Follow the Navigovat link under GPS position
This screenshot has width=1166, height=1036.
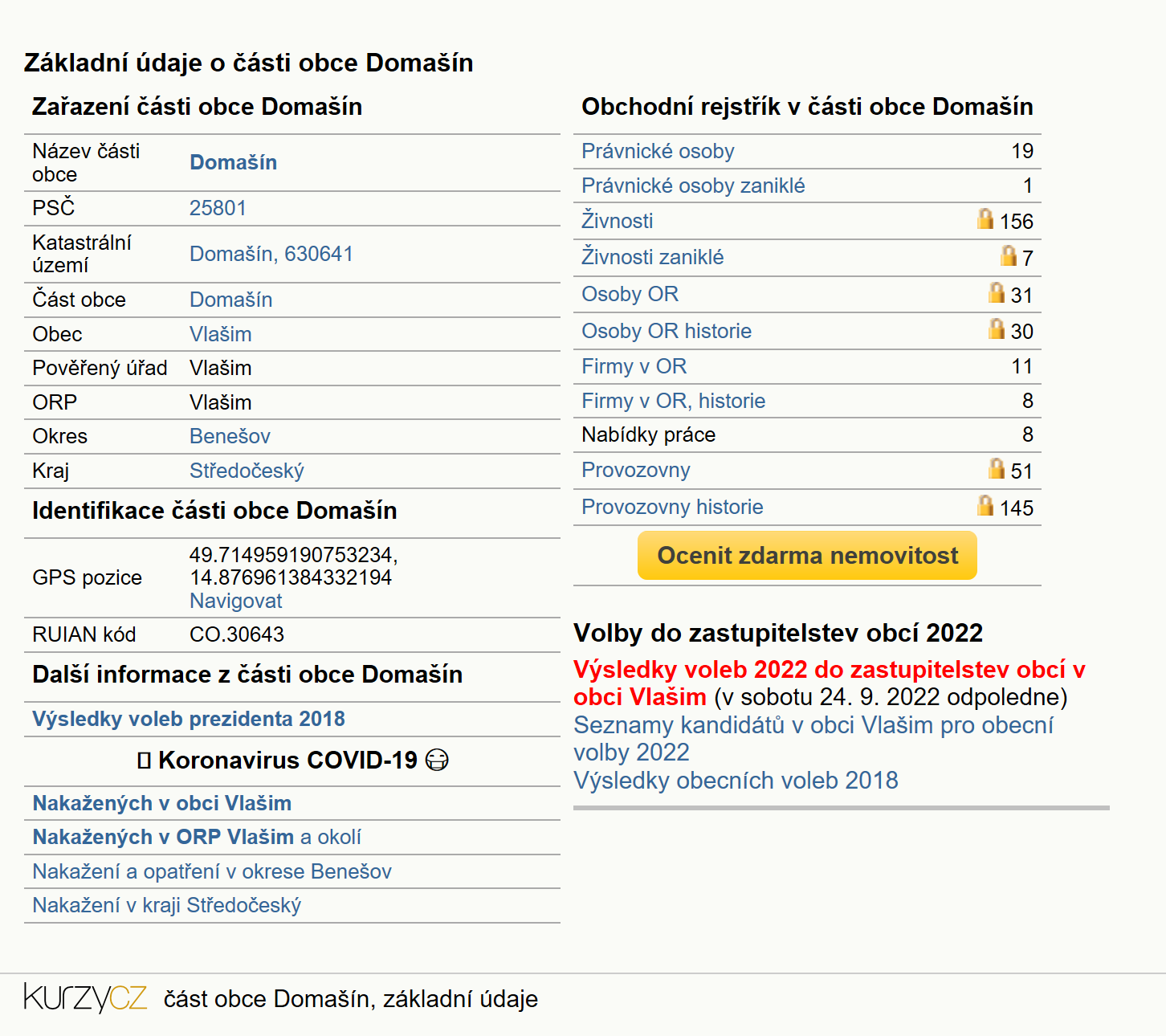(236, 601)
